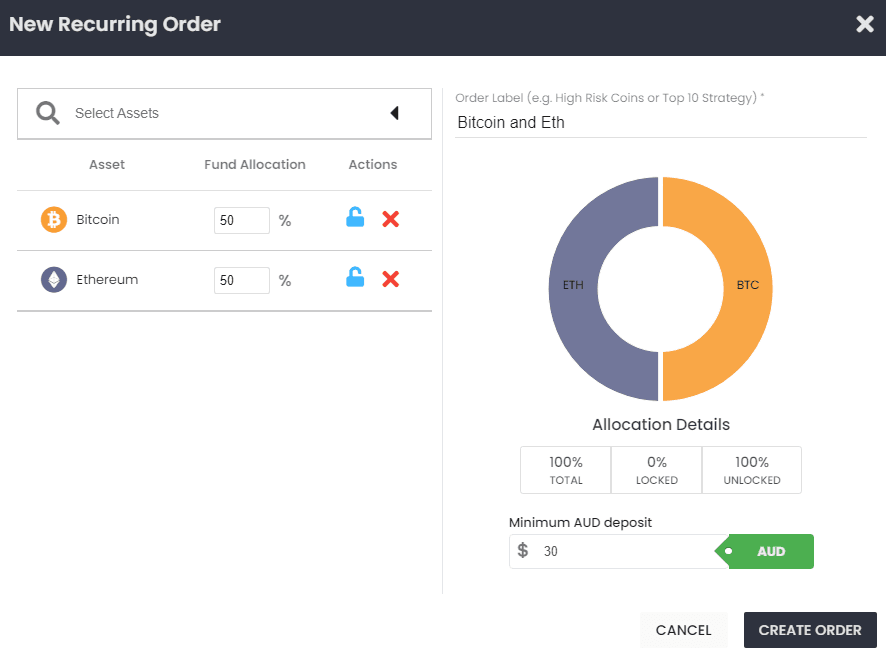The width and height of the screenshot is (886, 658).
Task: Click the search magnifier icon
Action: pyautogui.click(x=48, y=113)
